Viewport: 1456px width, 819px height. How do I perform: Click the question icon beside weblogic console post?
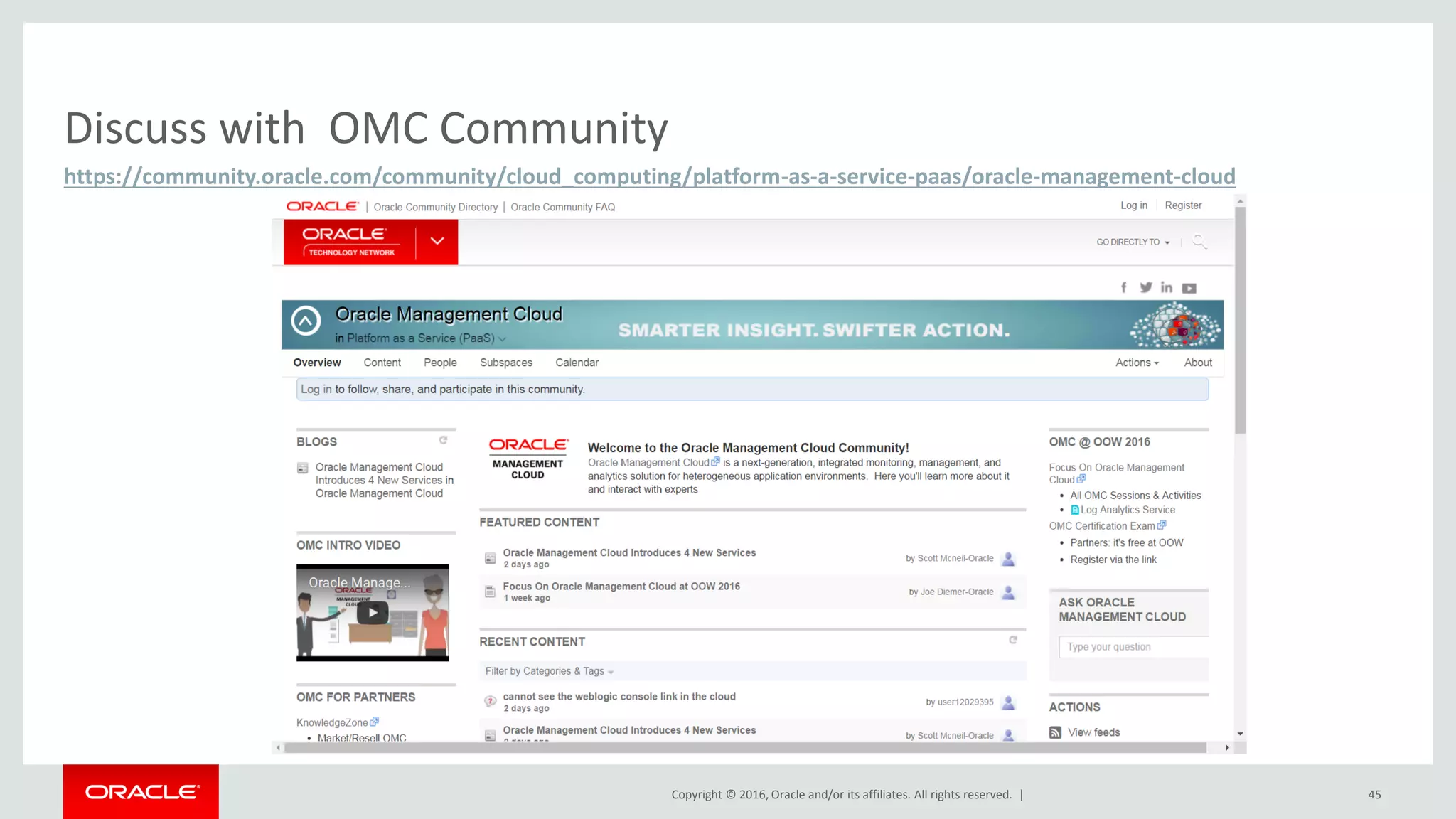tap(490, 701)
